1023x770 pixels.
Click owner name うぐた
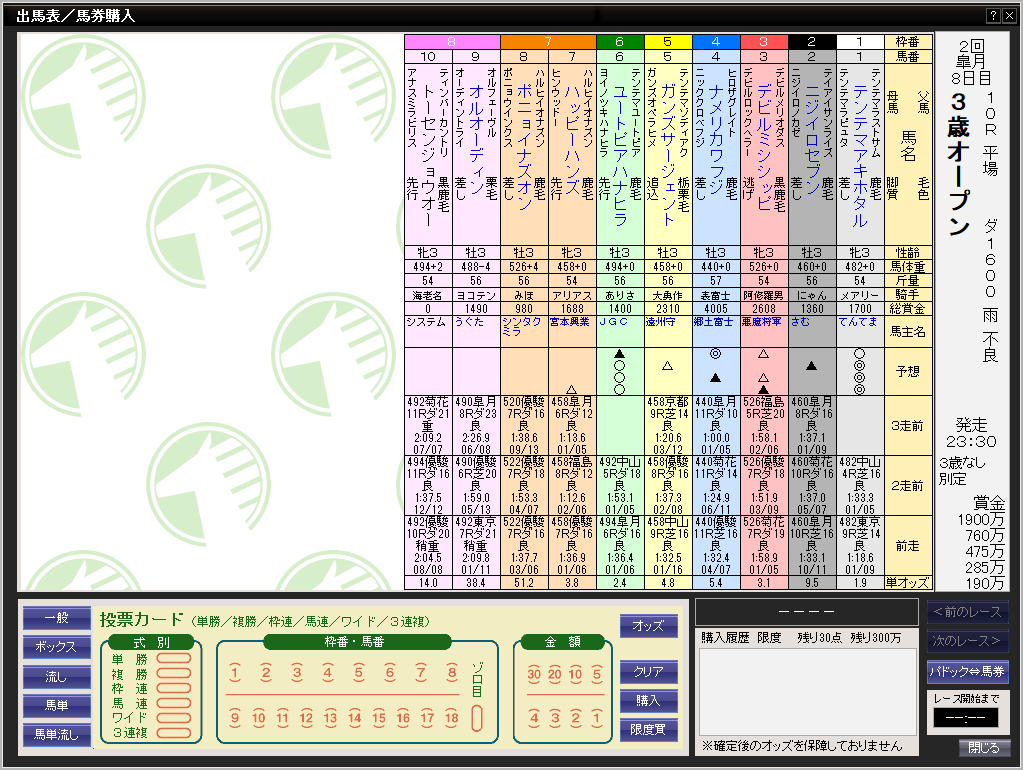point(469,322)
